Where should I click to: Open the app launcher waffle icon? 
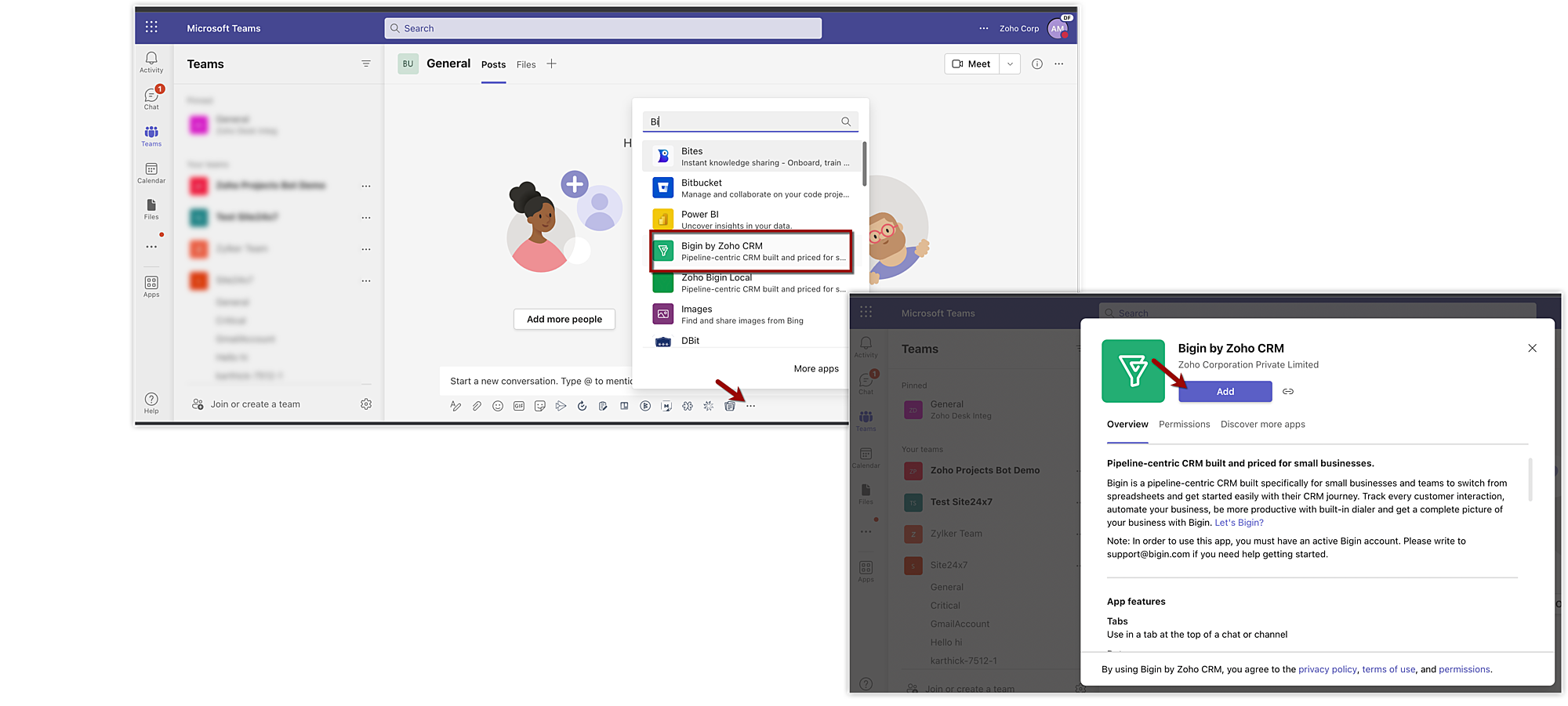click(x=151, y=27)
